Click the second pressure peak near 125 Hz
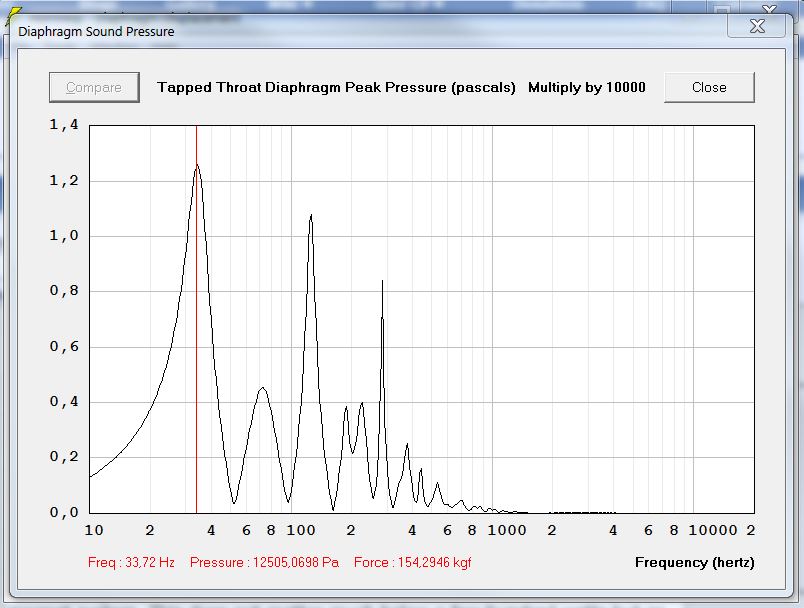The width and height of the screenshot is (804, 608). [x=311, y=216]
